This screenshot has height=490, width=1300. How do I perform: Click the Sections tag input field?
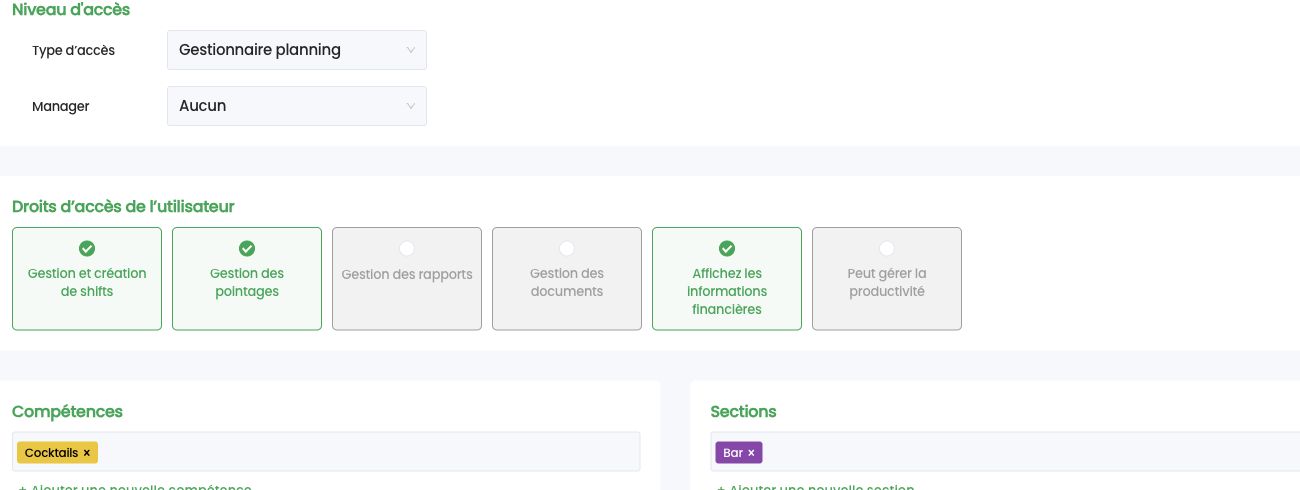[1005, 452]
